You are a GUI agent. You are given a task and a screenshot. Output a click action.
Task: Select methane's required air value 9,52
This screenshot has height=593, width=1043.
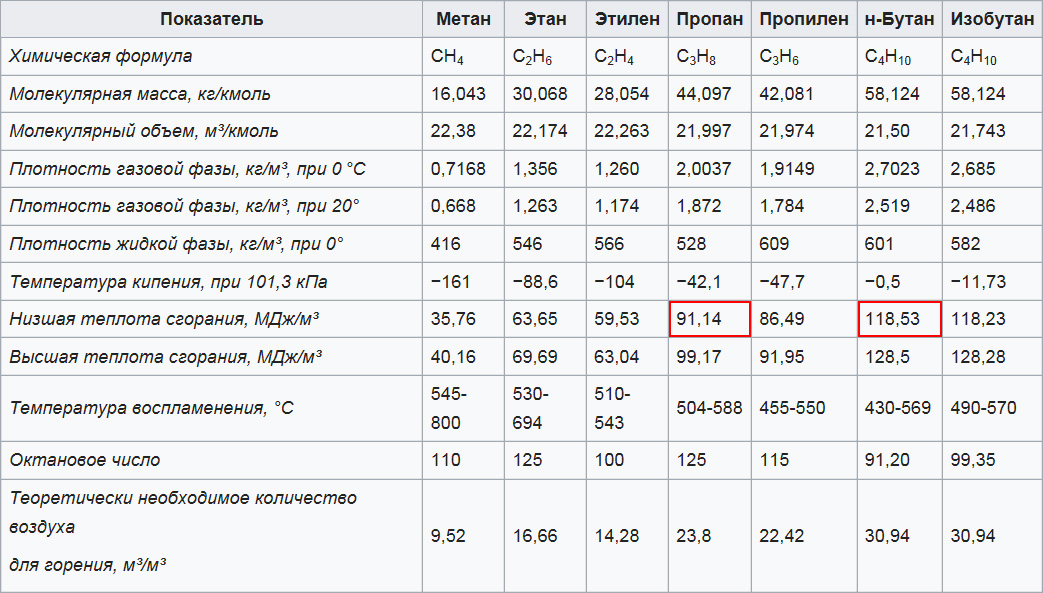coord(448,536)
